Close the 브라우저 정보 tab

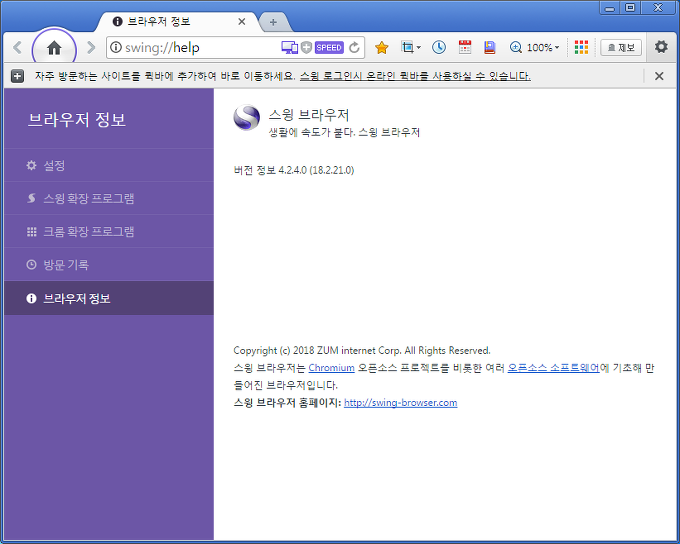[x=242, y=22]
